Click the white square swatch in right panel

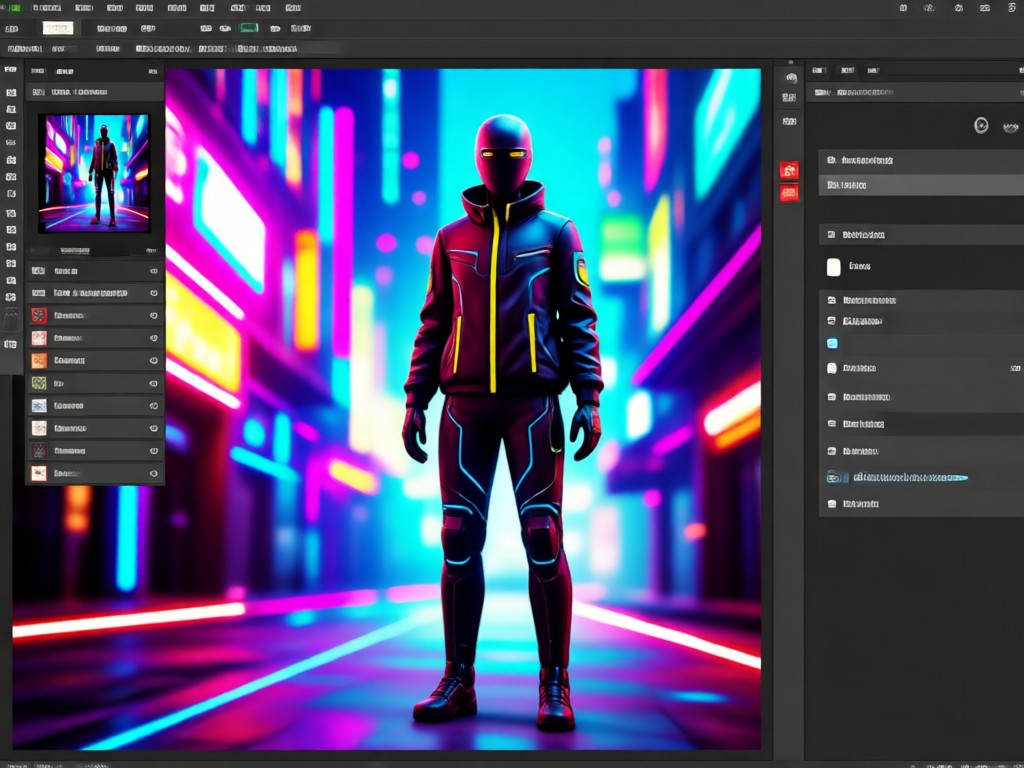click(x=833, y=266)
